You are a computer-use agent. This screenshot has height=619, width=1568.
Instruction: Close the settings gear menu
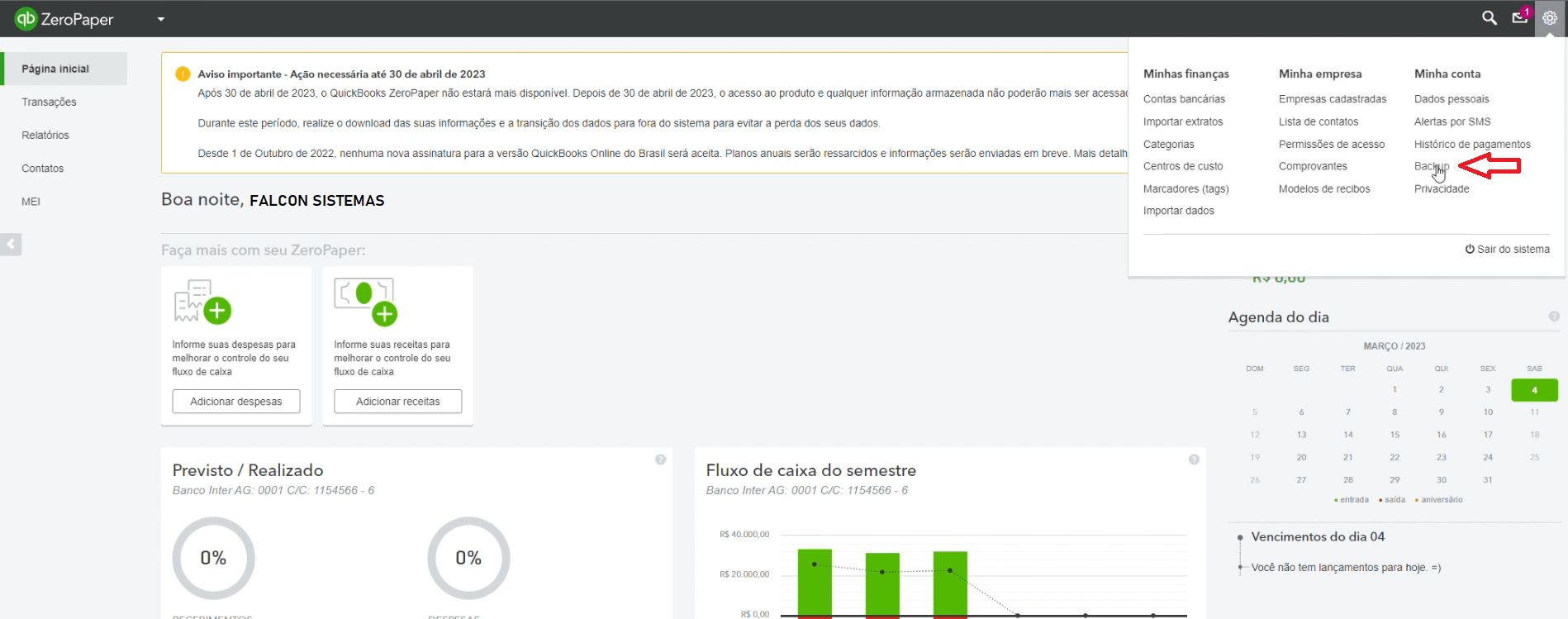[1550, 18]
